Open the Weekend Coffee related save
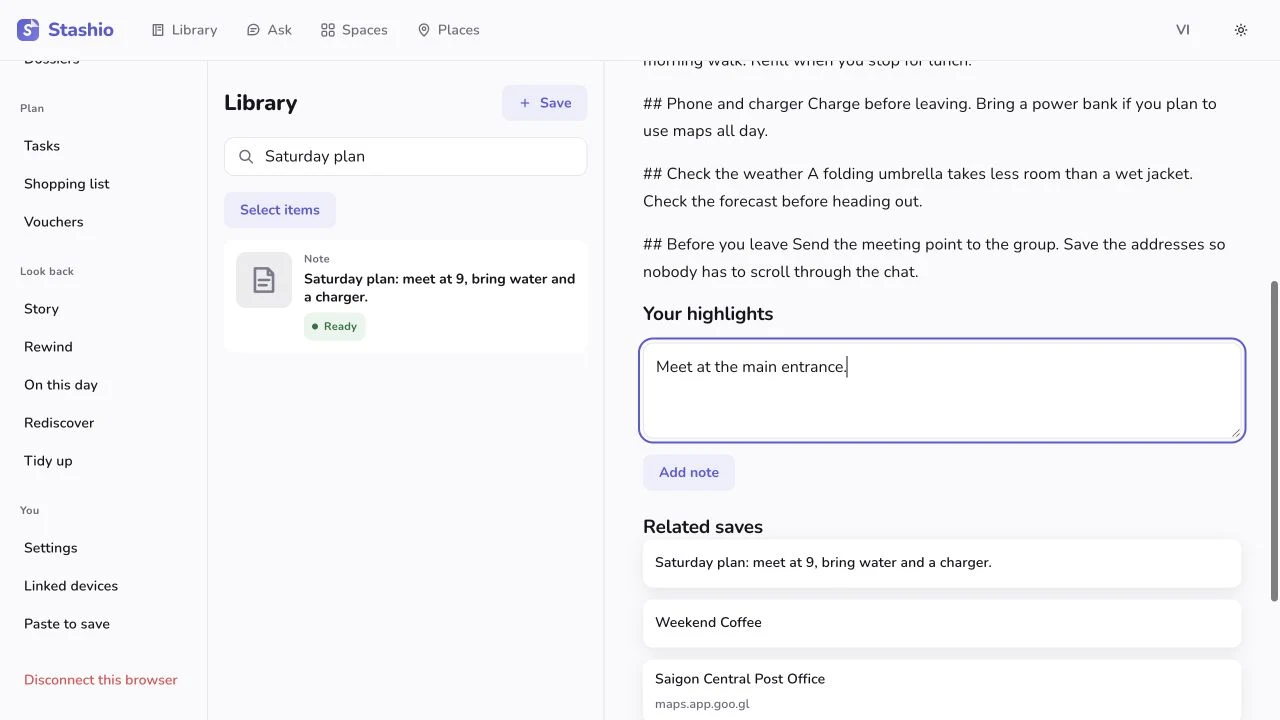This screenshot has width=1280, height=720. coord(942,623)
